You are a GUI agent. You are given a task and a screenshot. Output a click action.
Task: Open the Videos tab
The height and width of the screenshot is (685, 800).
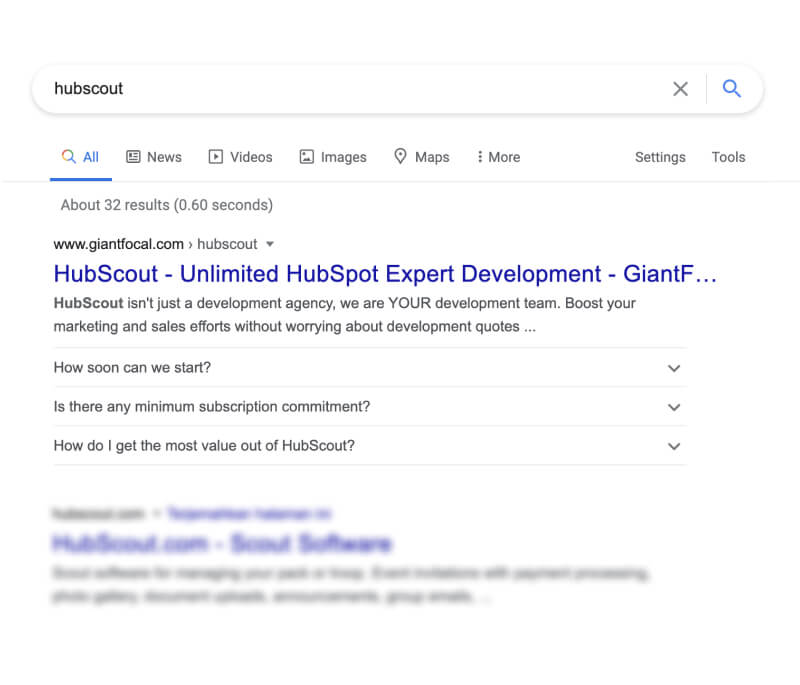[x=240, y=157]
